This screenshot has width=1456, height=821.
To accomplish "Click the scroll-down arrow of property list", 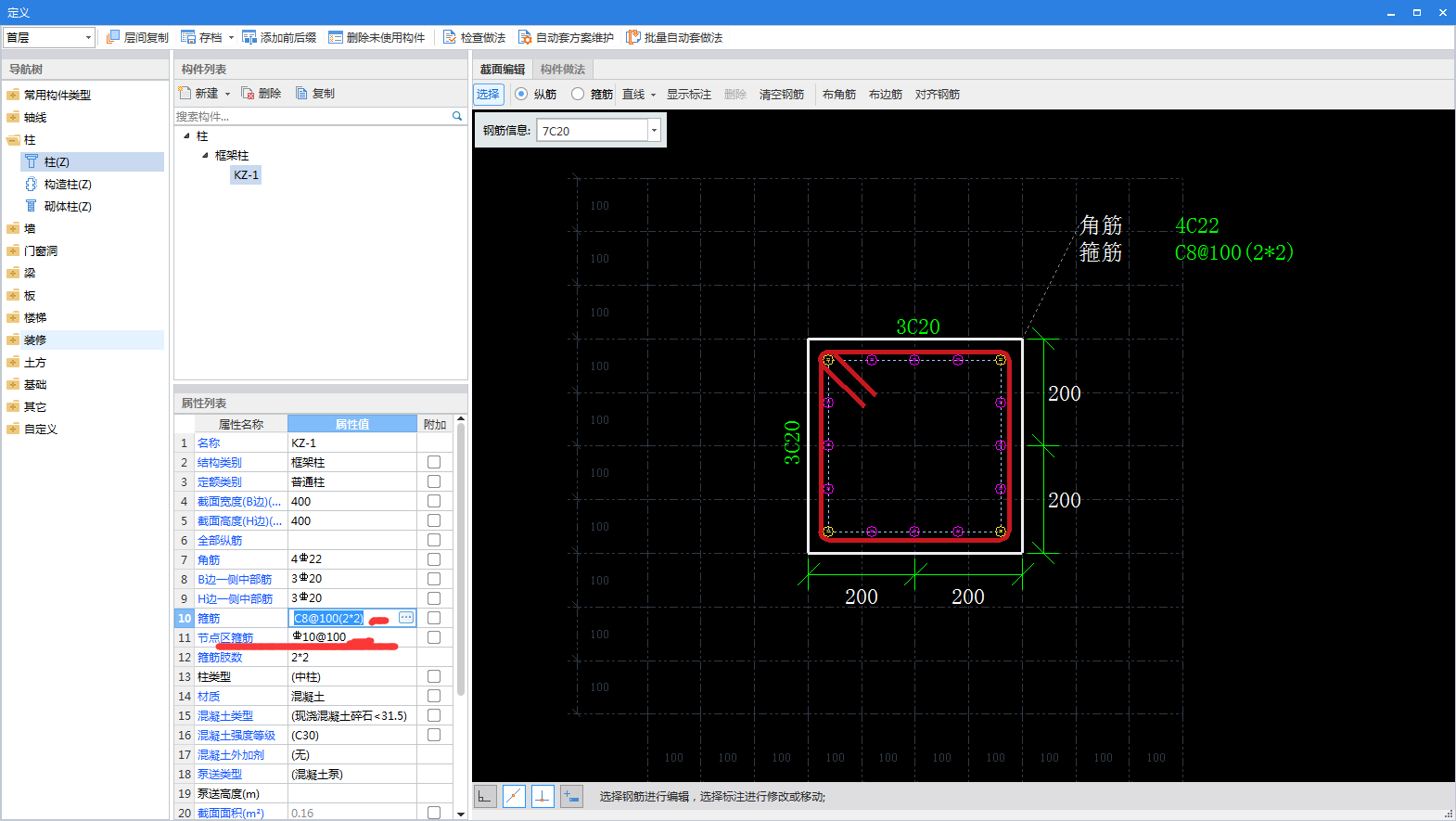I will (x=461, y=814).
